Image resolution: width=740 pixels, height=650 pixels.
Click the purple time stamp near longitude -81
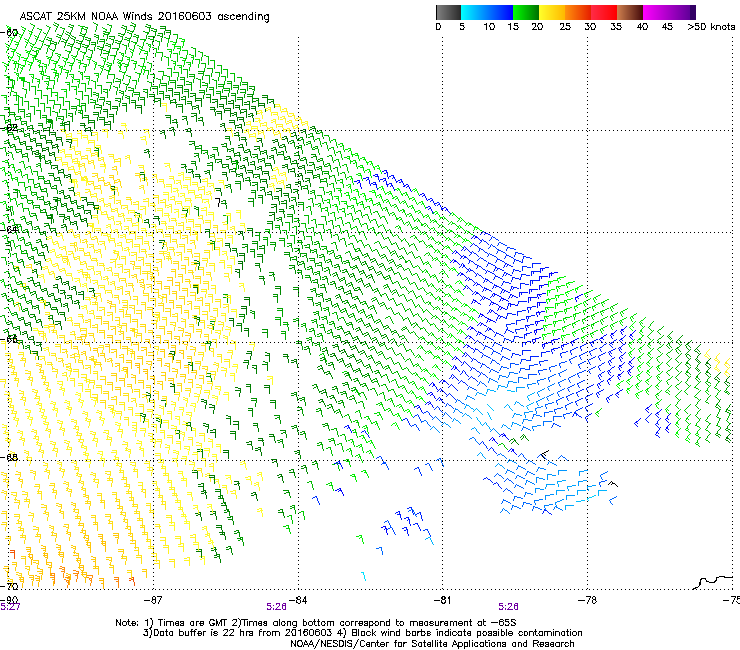[508, 607]
